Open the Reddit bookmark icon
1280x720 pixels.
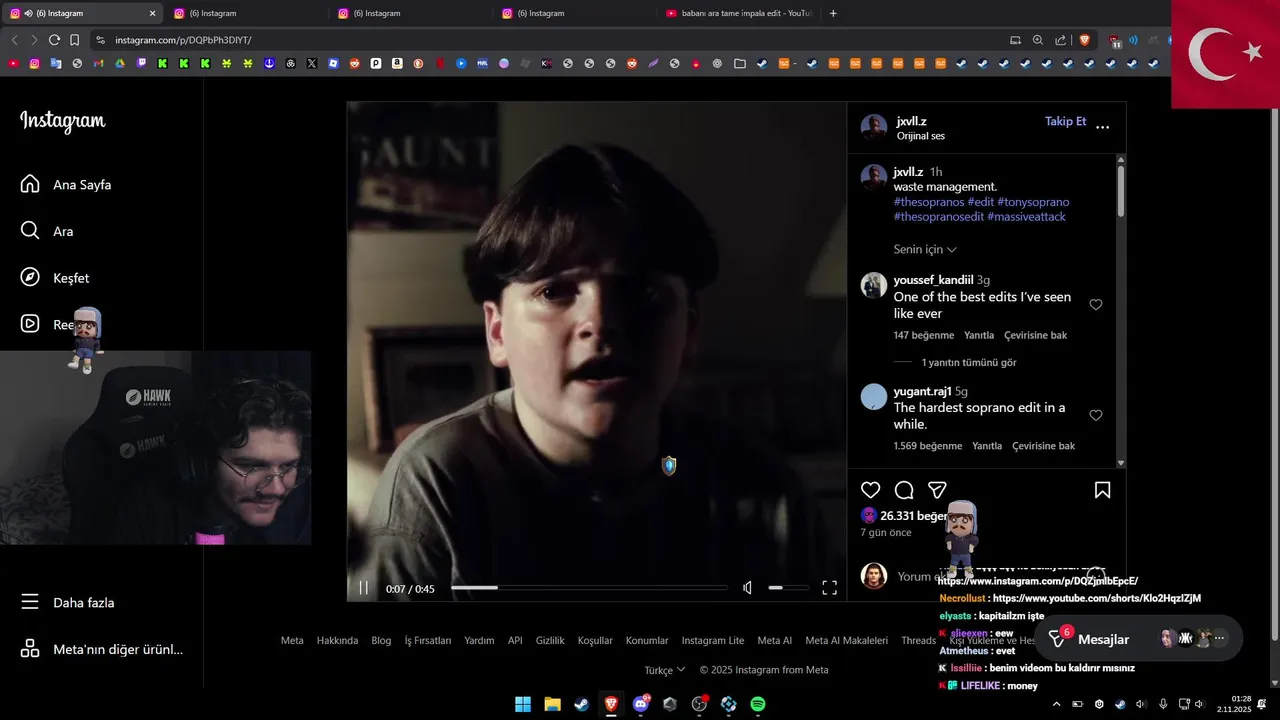click(354, 63)
